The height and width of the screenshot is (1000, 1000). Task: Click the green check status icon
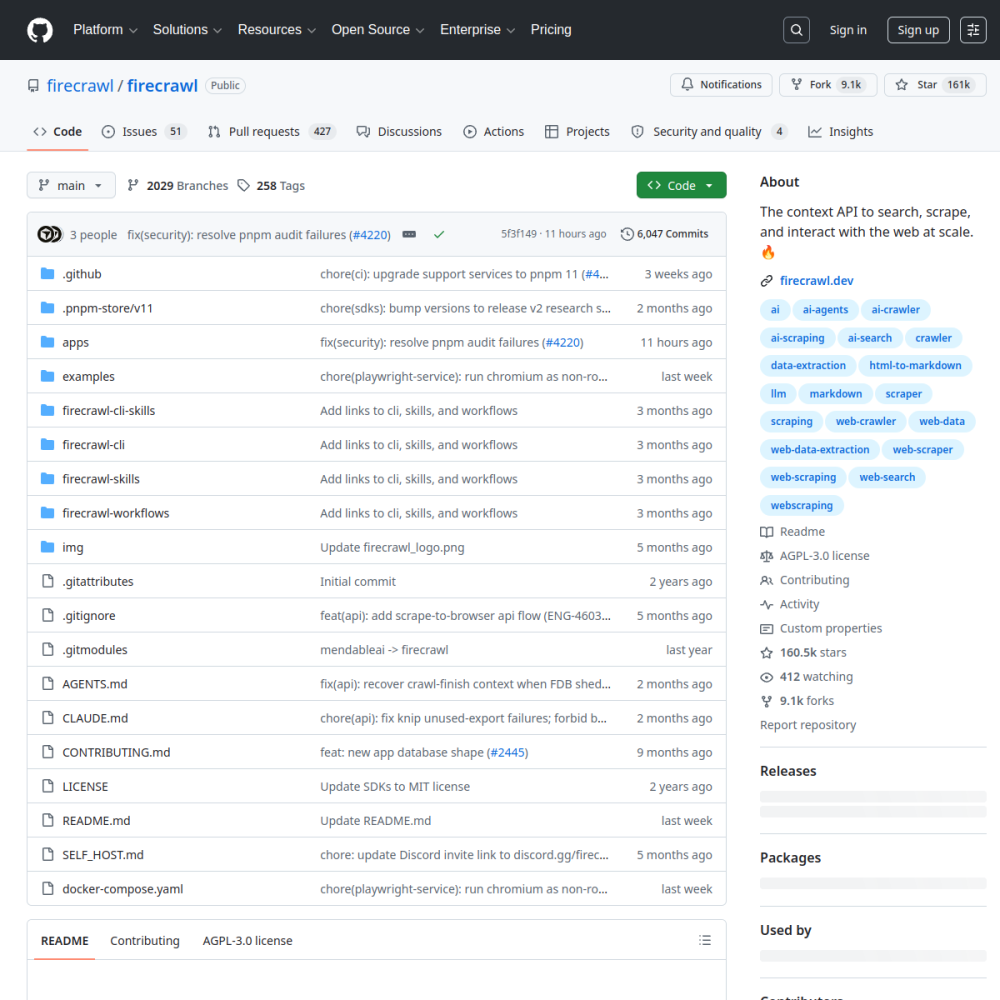pos(439,234)
